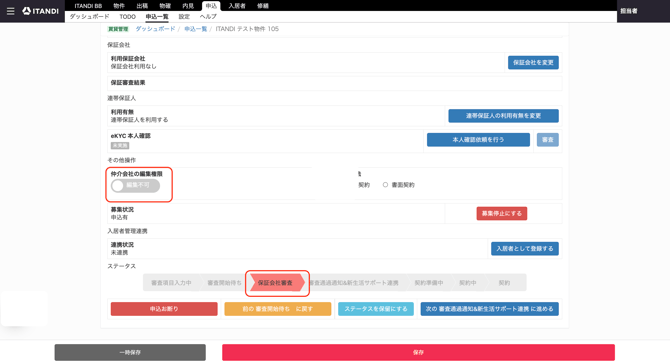Viewport: 670px width, 364px height.
Task: Go to ダッシュボード in the sub menu
Action: click(89, 17)
